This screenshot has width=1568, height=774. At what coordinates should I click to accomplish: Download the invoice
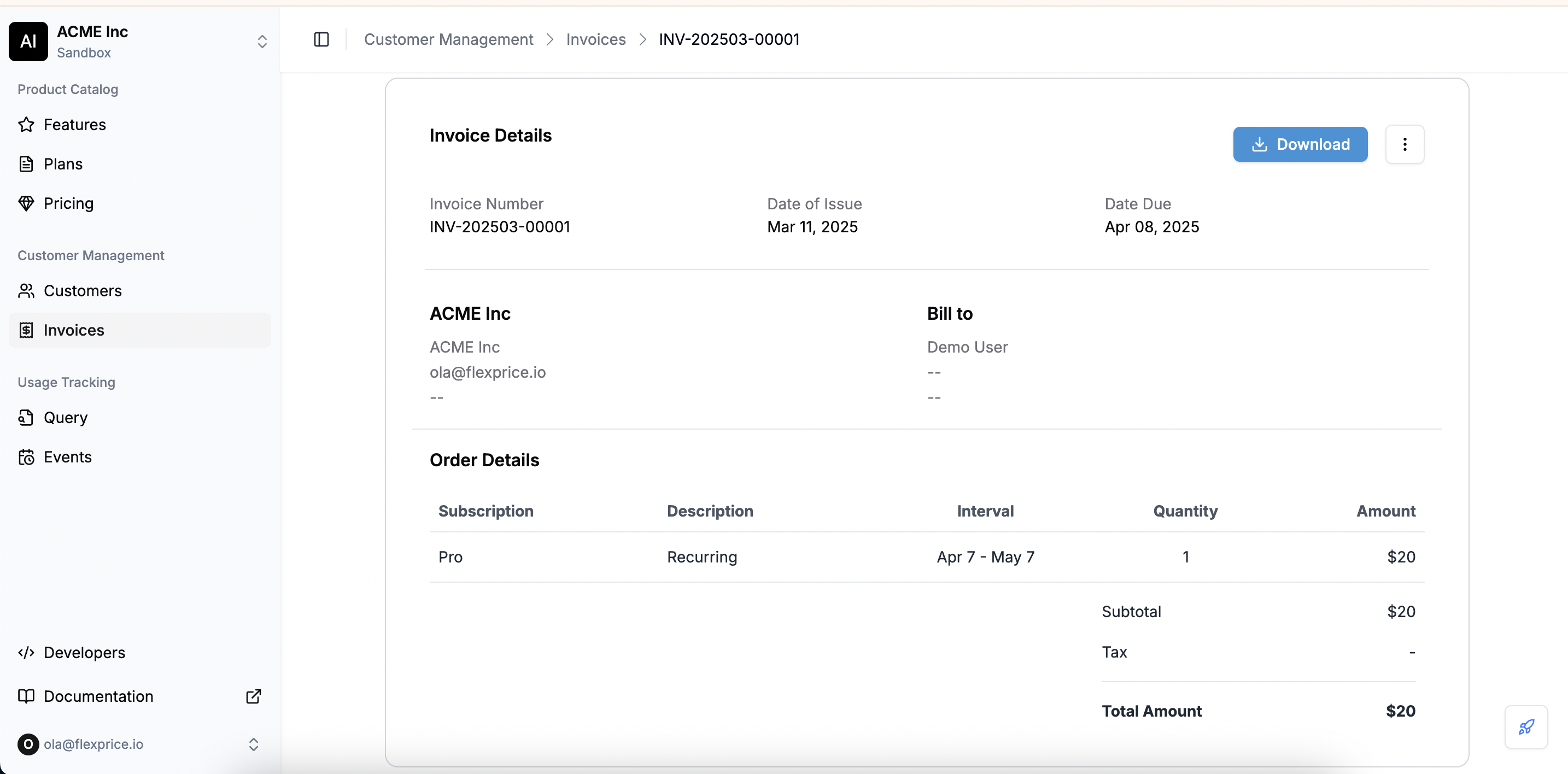click(x=1300, y=144)
